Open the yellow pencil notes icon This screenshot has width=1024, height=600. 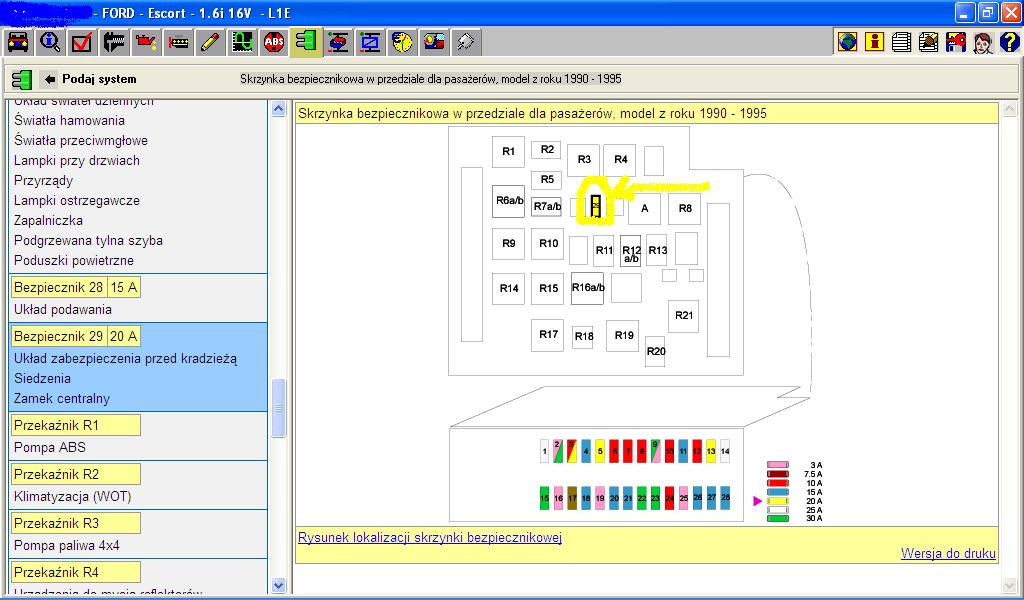tap(210, 42)
